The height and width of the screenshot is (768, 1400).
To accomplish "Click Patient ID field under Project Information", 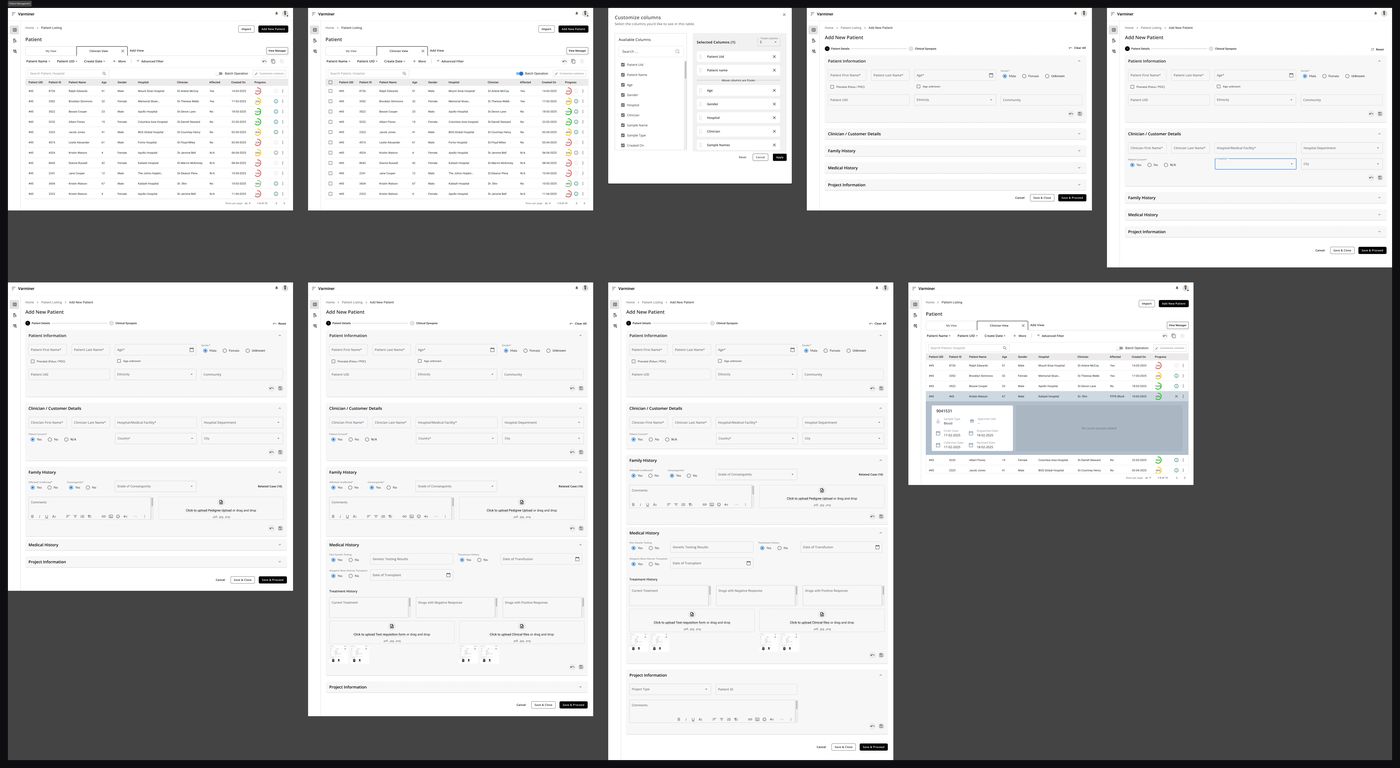I will (x=755, y=689).
